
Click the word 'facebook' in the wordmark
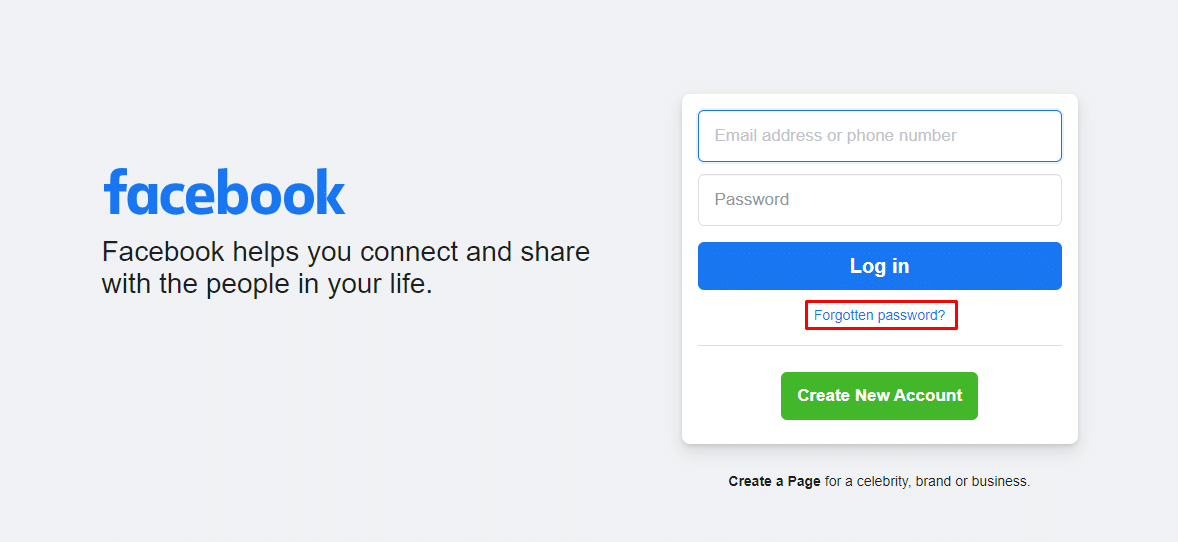pyautogui.click(x=224, y=192)
